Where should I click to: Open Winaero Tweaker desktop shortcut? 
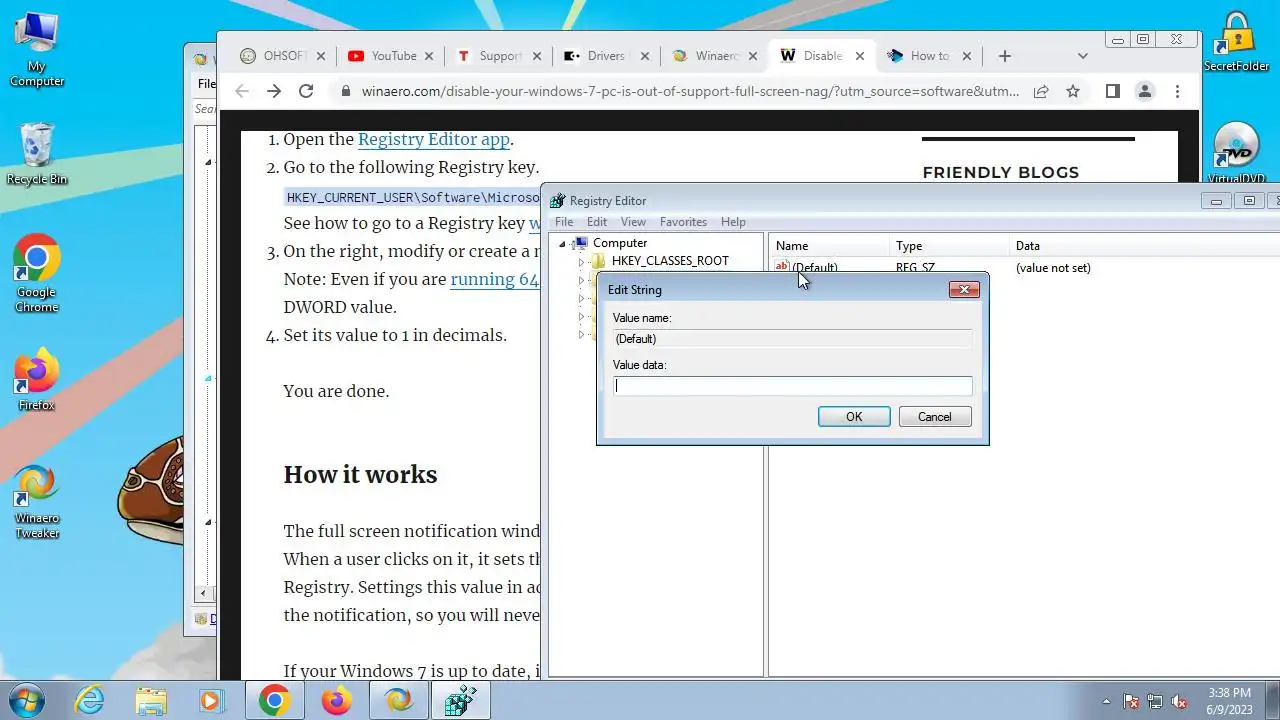[37, 501]
